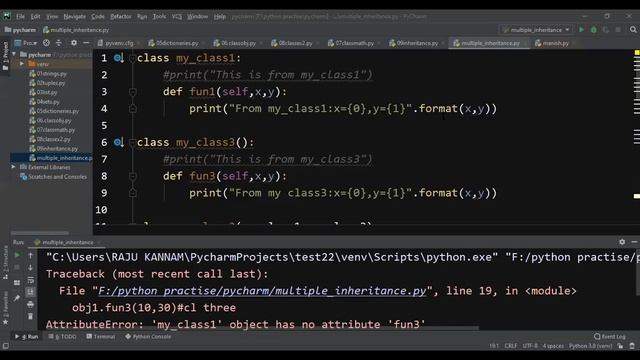The image size is (640, 360).
Task: Fold fun3 method at line 8
Action: point(132,176)
